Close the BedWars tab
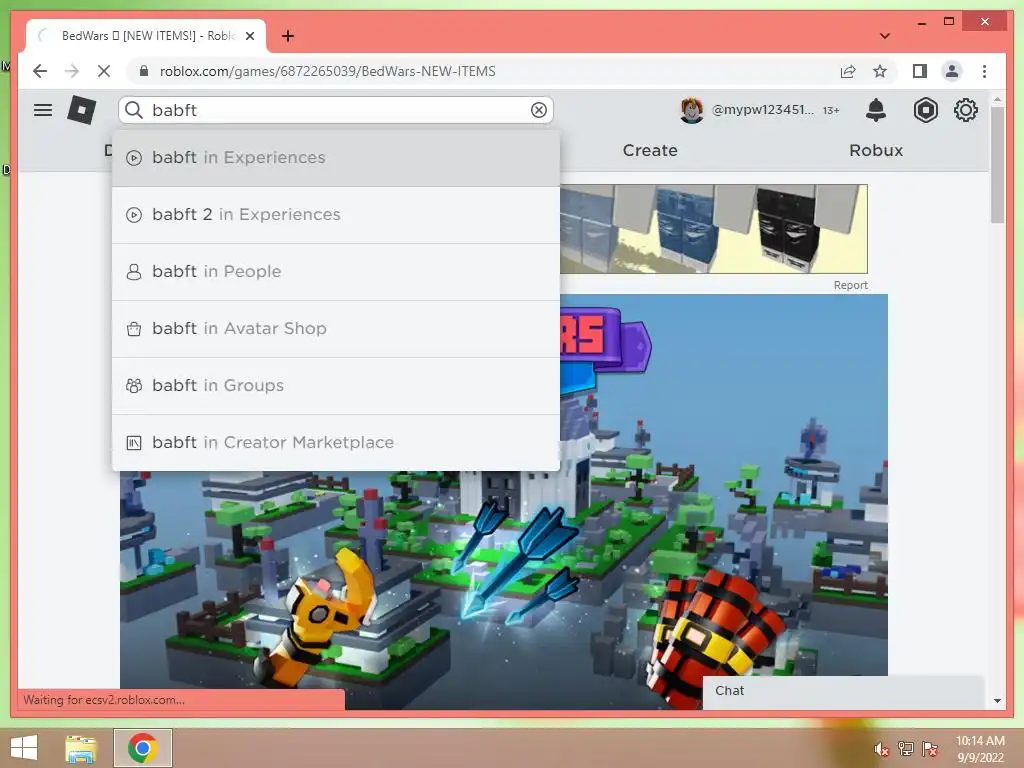This screenshot has height=768, width=1024. click(249, 36)
